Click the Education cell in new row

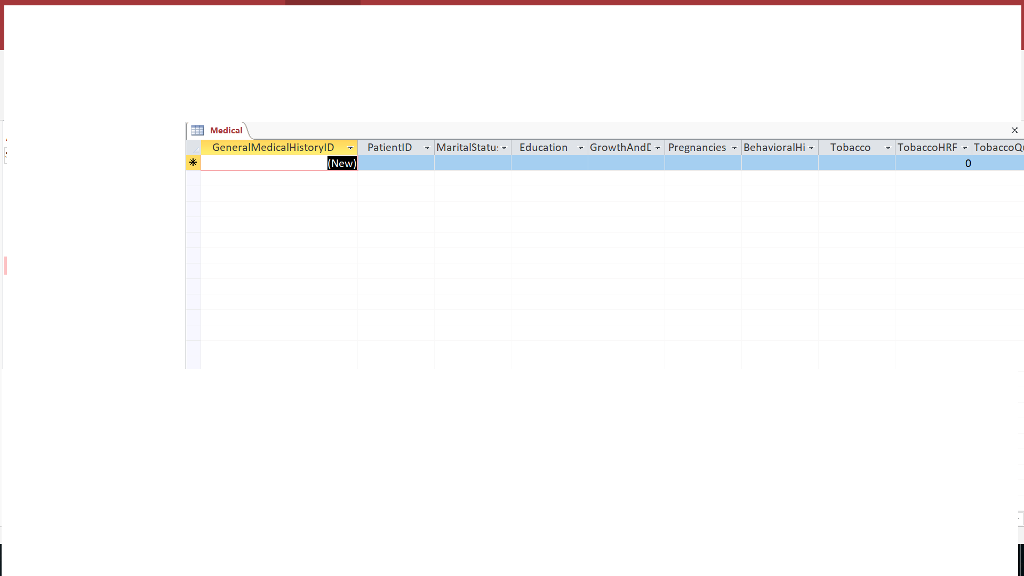pyautogui.click(x=550, y=163)
